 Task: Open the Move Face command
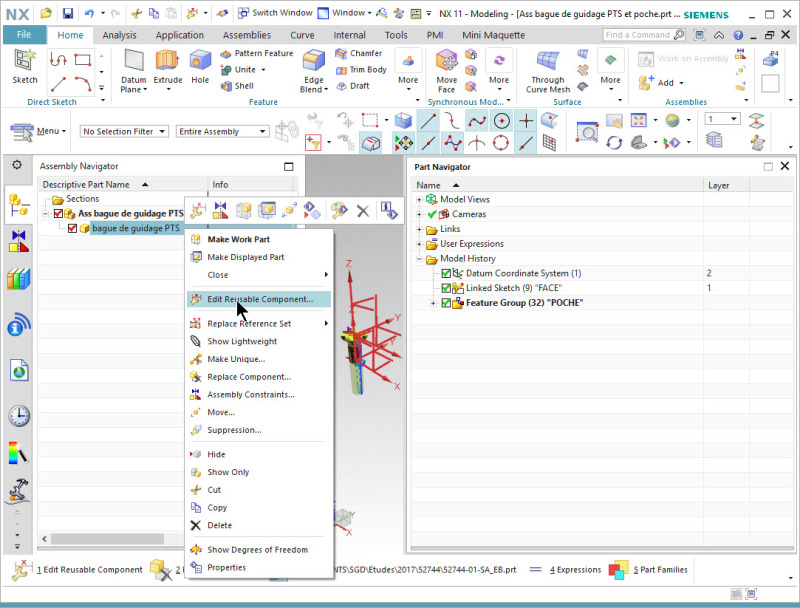[446, 71]
